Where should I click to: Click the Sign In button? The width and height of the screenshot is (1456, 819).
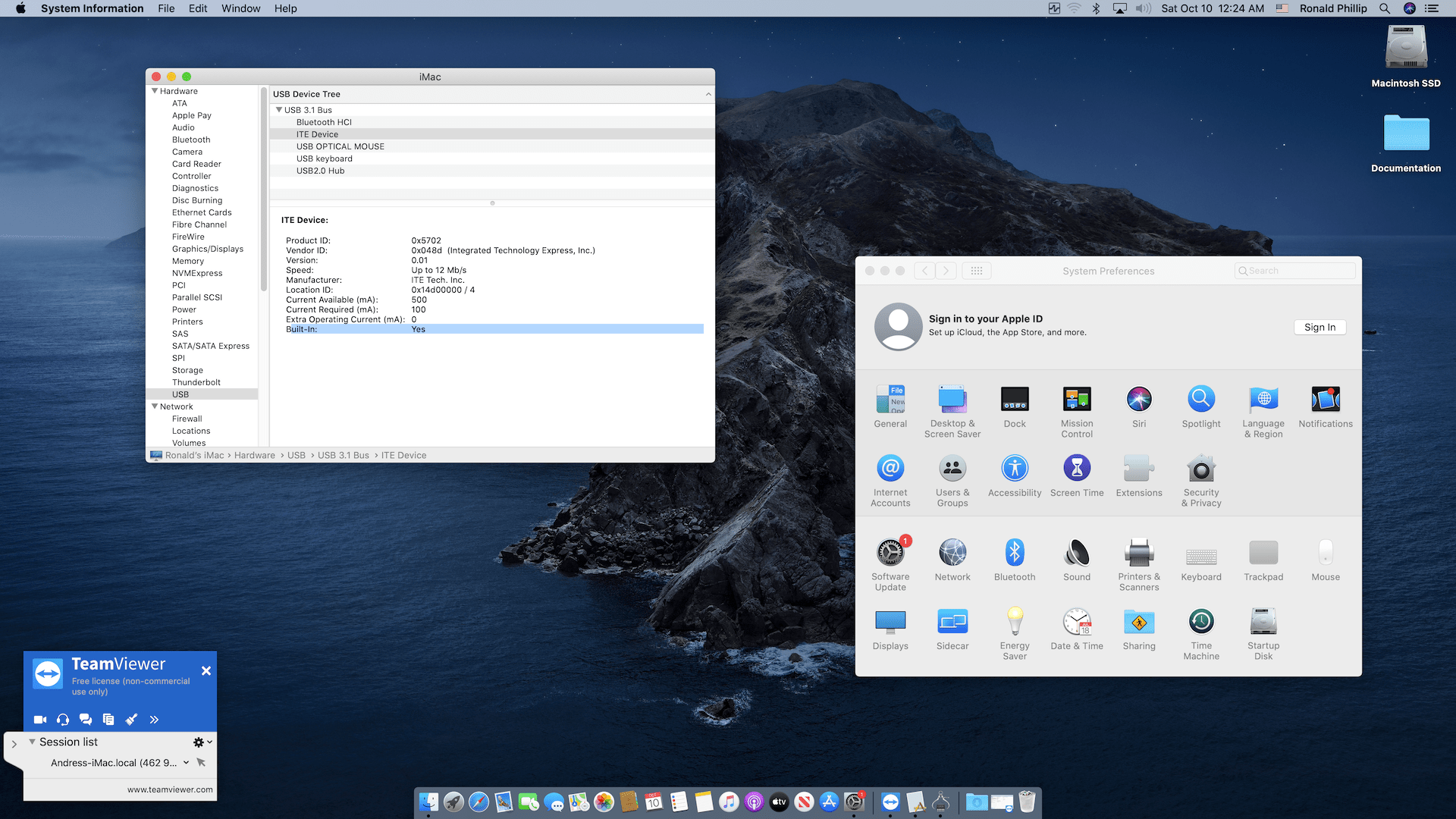coord(1319,328)
